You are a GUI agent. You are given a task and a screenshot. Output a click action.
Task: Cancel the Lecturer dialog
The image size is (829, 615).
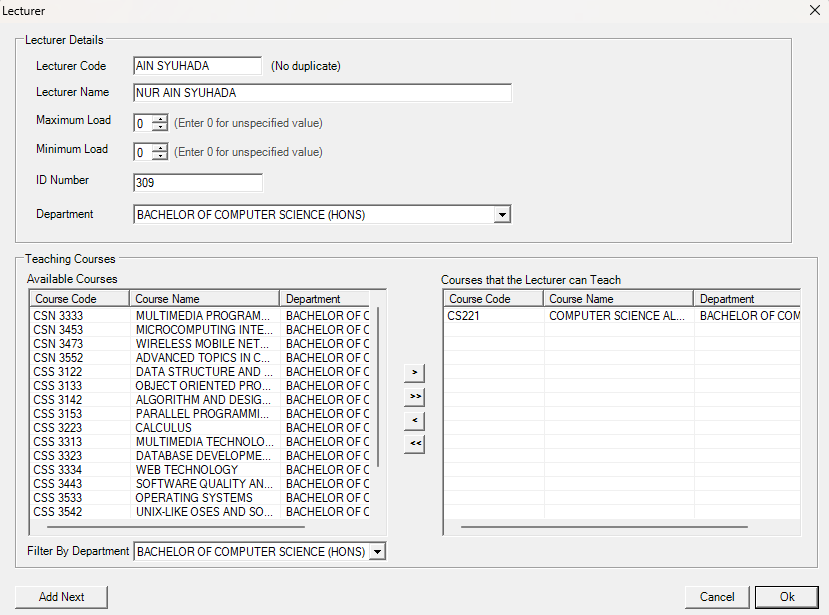click(717, 597)
